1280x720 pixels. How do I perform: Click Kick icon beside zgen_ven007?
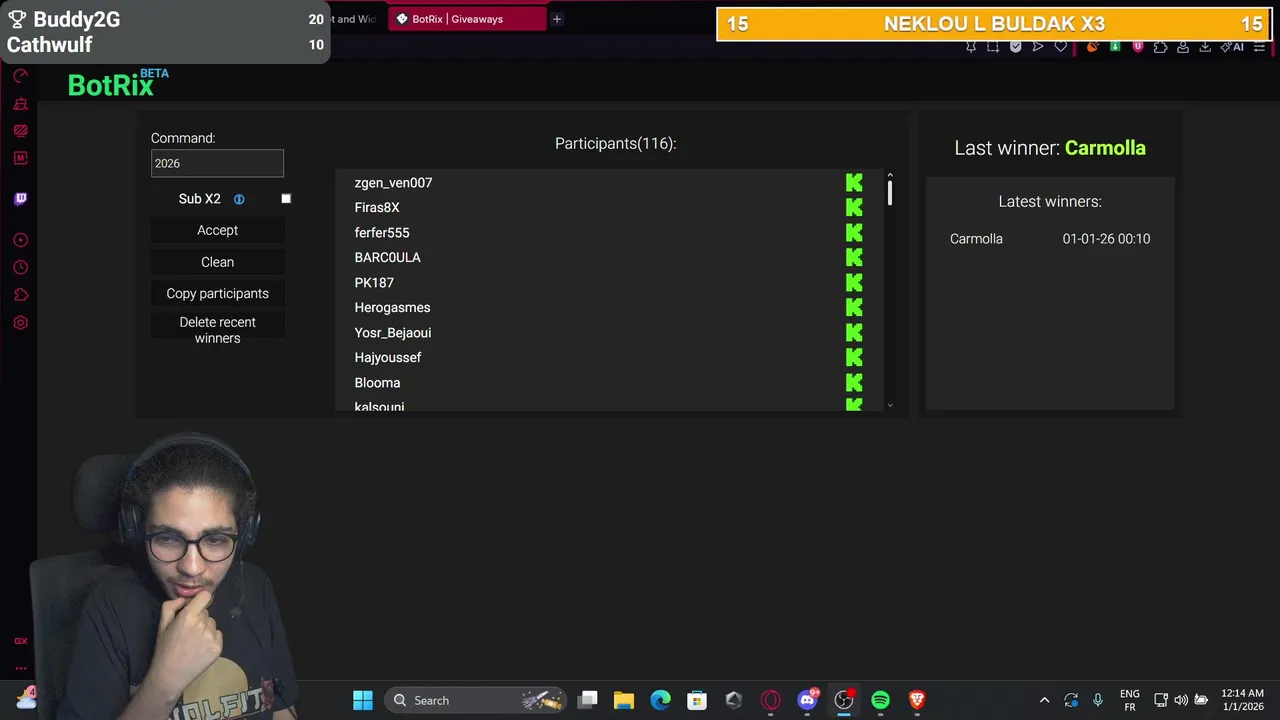[854, 182]
